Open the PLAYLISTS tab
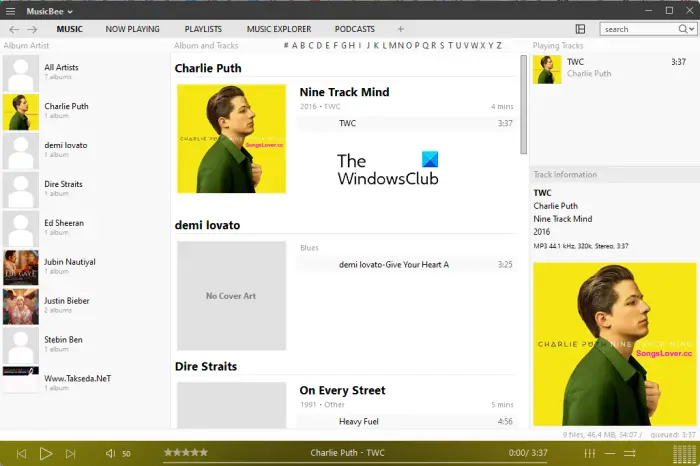The image size is (700, 466). pyautogui.click(x=203, y=29)
